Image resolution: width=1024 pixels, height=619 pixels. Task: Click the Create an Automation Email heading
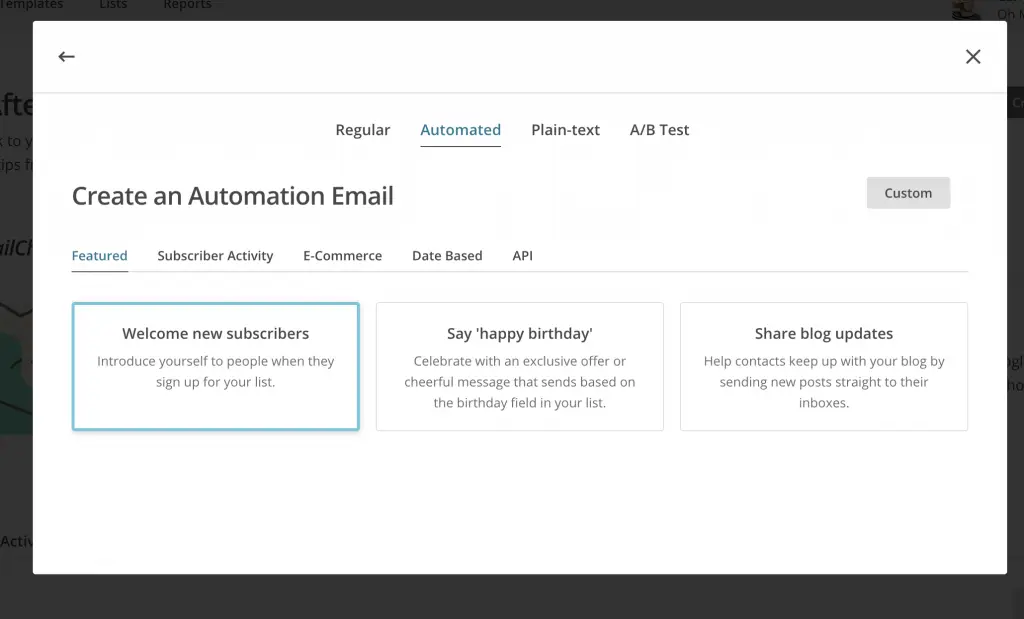(x=232, y=196)
